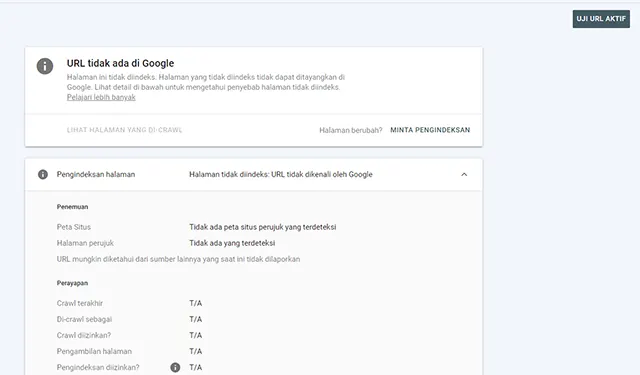
Task: Click the Crawl diizinkan? label
Action: [x=84, y=335]
